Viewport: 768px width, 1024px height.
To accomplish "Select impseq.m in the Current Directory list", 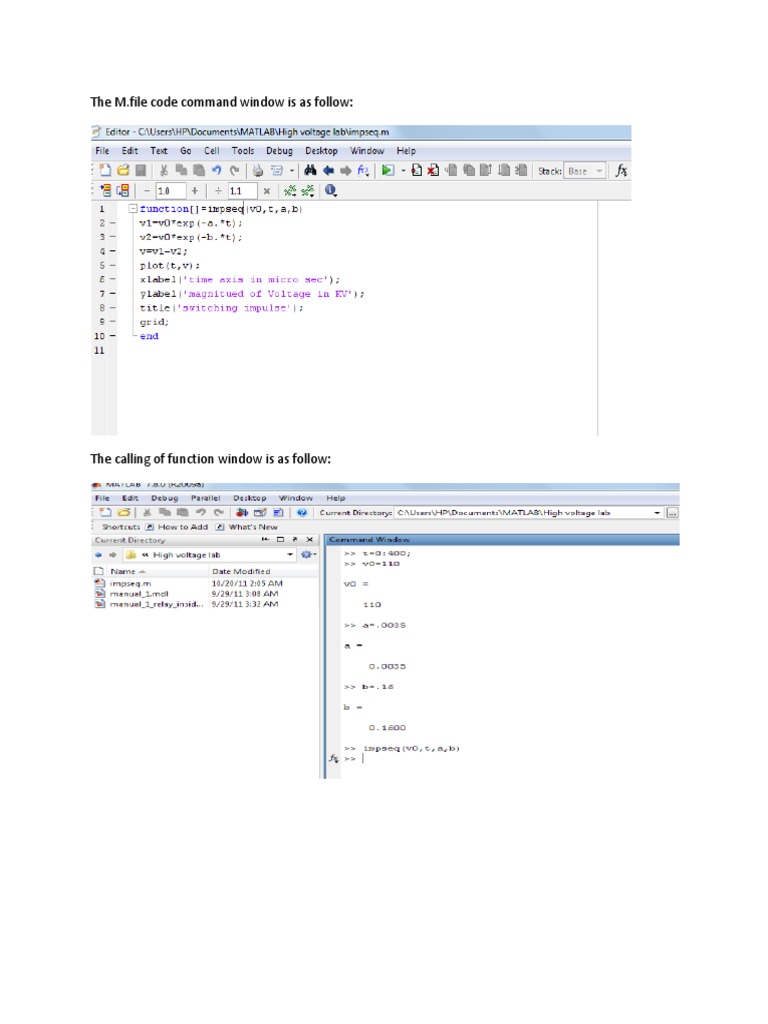I will 130,583.
